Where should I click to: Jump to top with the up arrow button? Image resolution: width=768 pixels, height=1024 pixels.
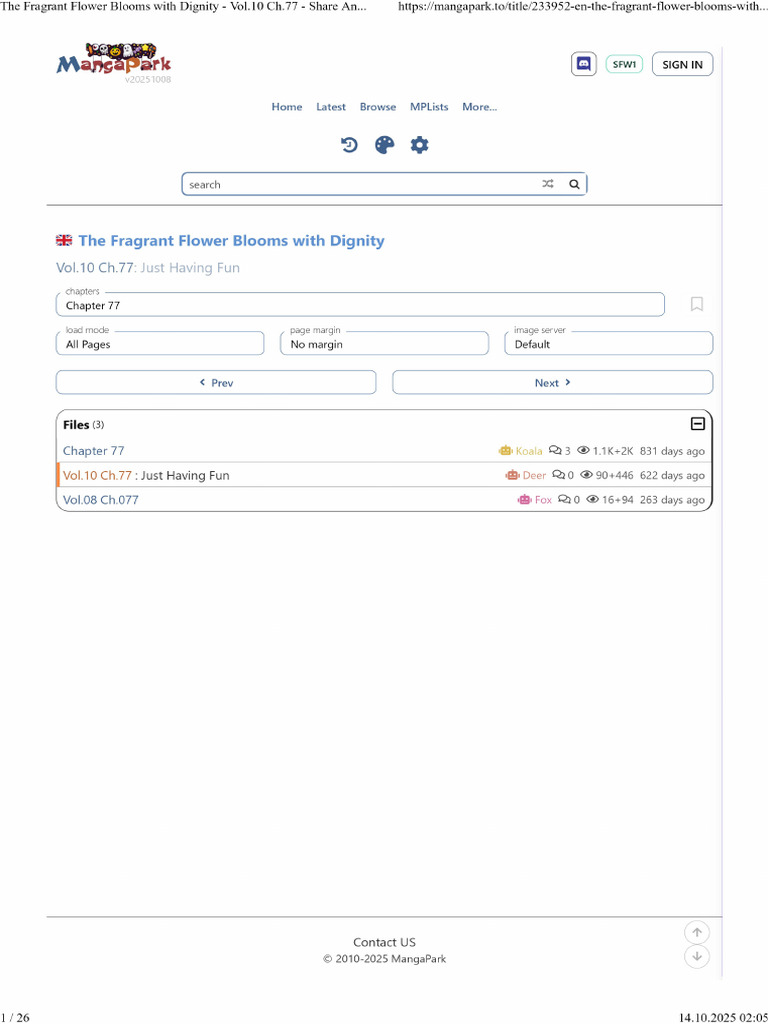click(697, 933)
